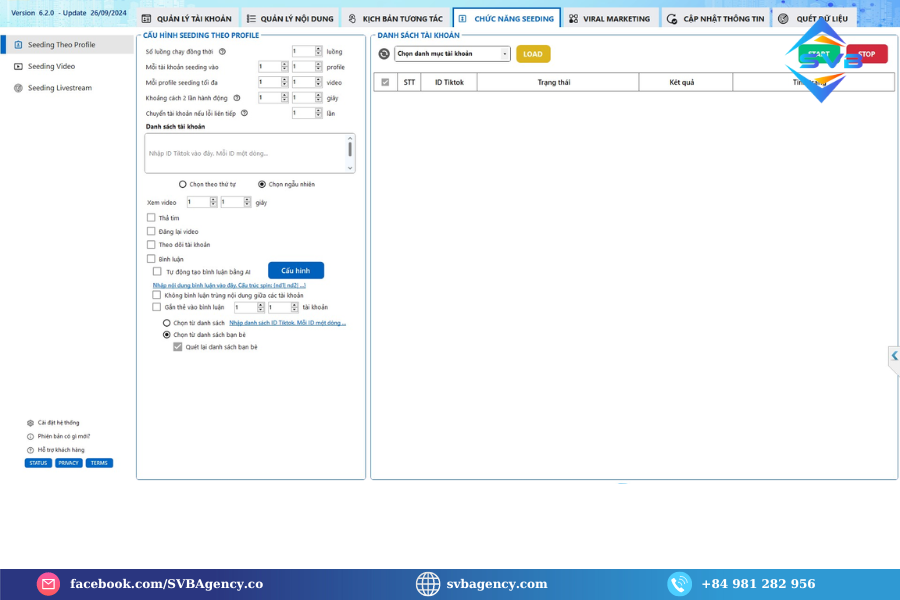The width and height of the screenshot is (900, 600).
Task: Switch to the 'Quản lý nội dung' tab
Action: click(289, 19)
